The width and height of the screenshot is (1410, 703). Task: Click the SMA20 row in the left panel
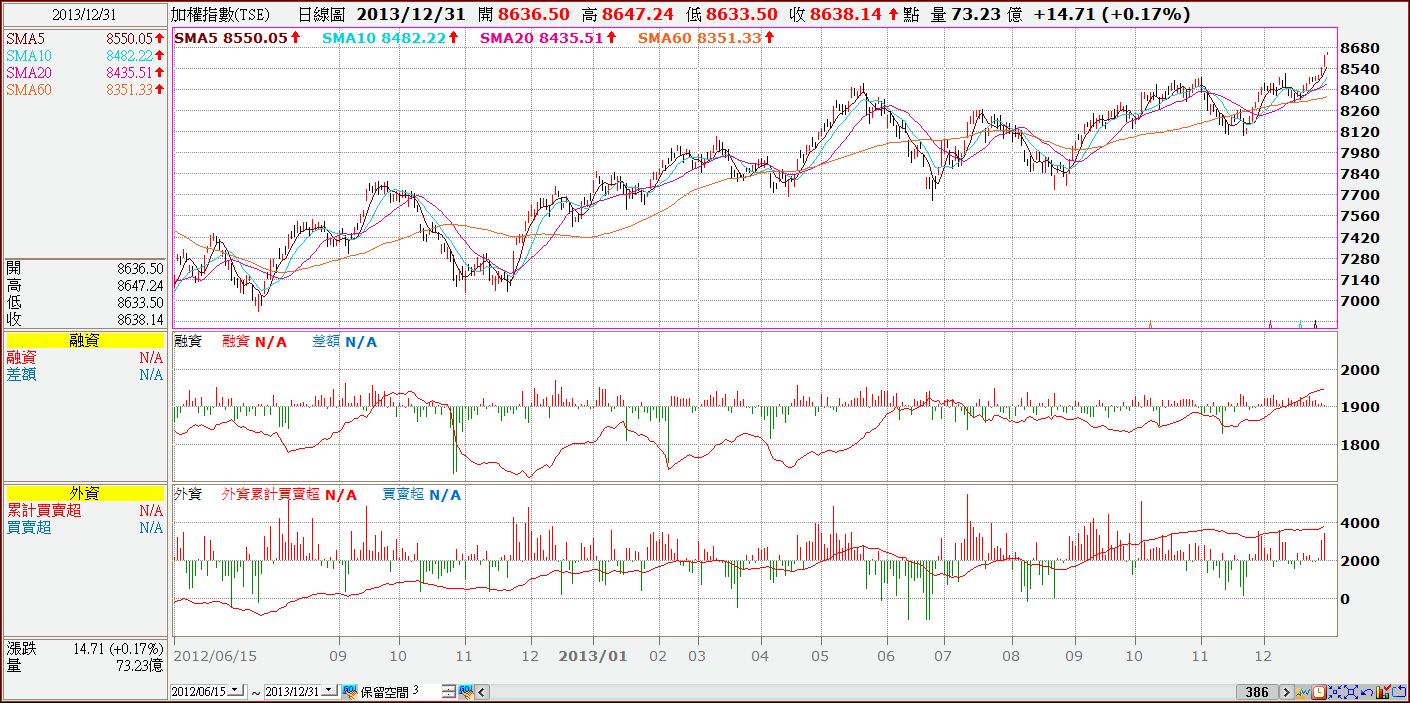[85, 72]
